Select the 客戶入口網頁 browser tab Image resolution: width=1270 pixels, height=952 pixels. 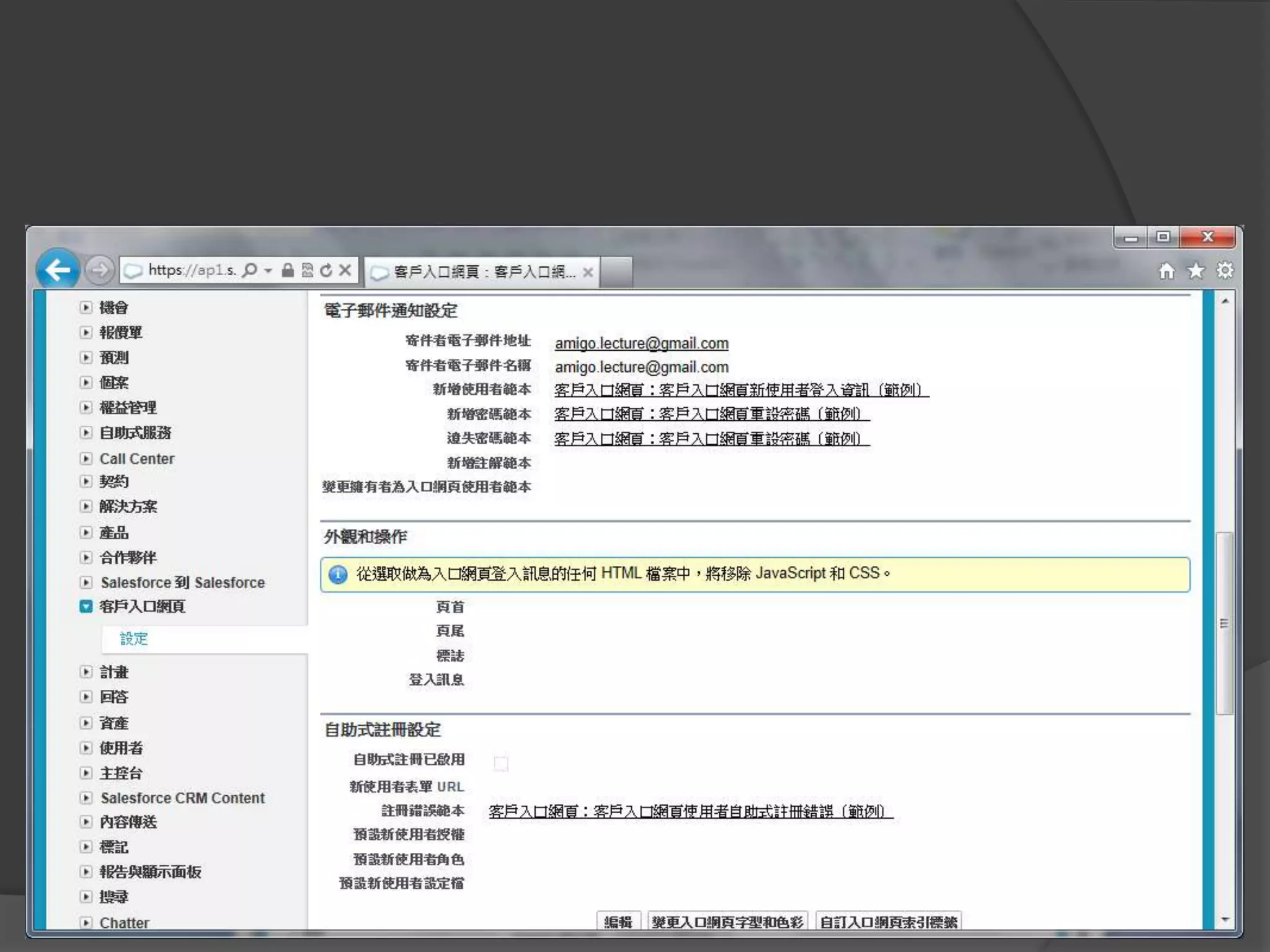(x=482, y=272)
